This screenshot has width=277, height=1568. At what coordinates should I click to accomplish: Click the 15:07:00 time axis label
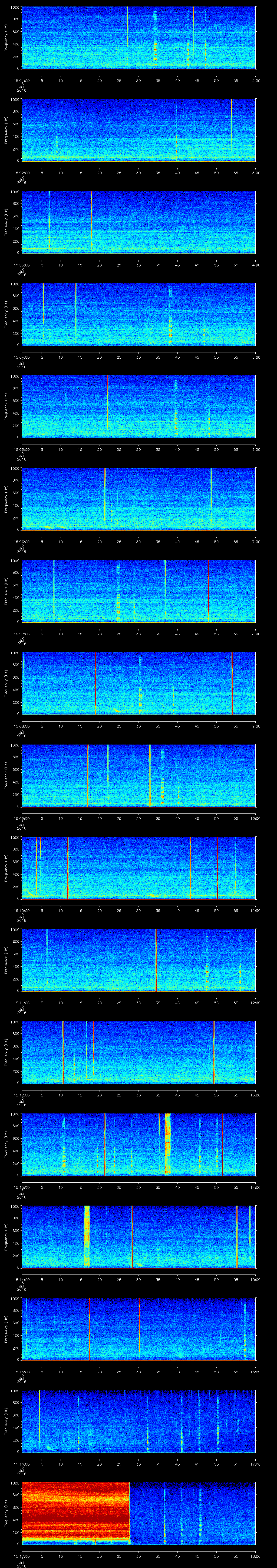(21, 634)
